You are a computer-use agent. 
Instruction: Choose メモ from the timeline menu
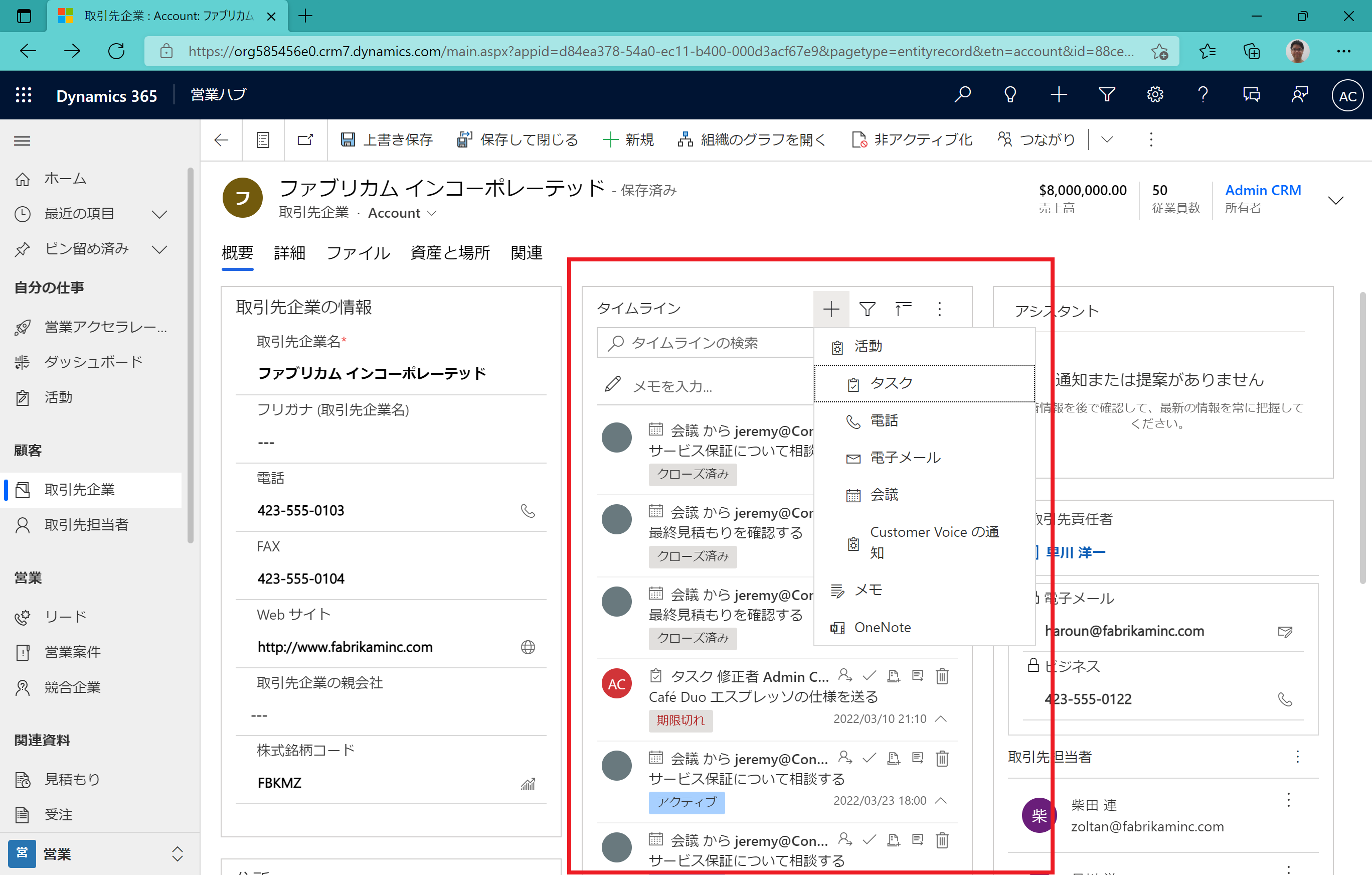[924, 590]
